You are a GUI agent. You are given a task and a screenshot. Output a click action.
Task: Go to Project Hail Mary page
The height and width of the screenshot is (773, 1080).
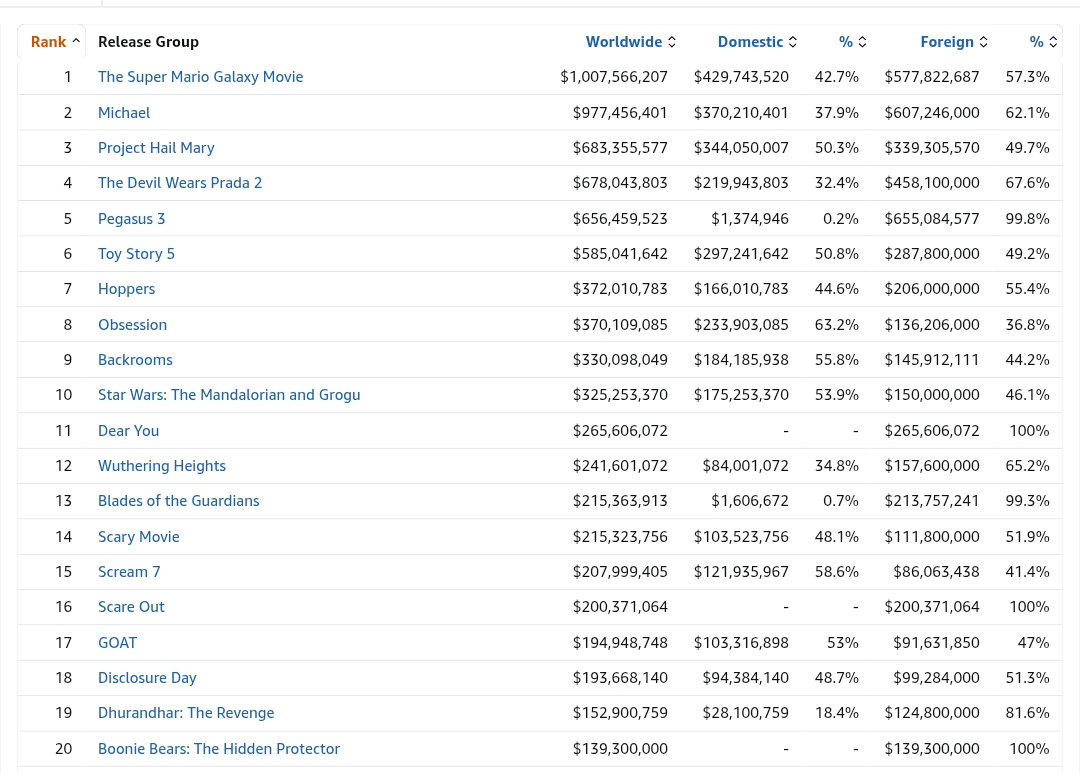coord(156,148)
